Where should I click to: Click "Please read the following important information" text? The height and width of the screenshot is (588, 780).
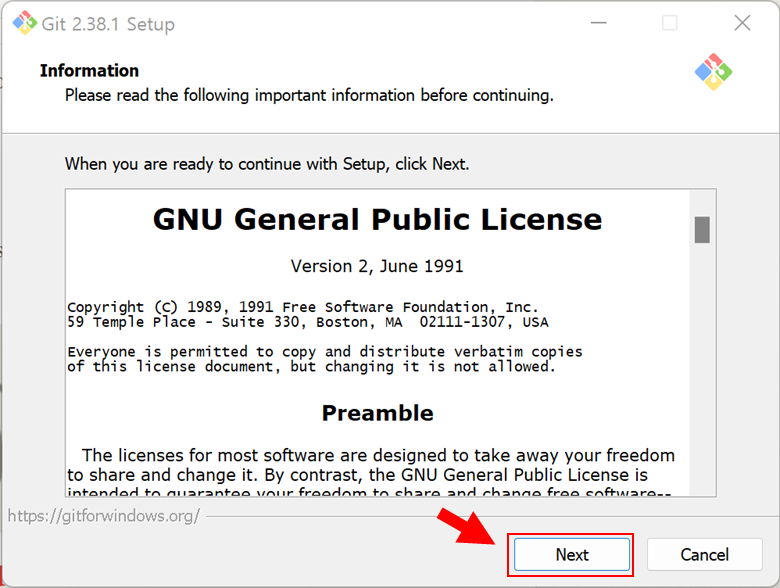point(309,95)
